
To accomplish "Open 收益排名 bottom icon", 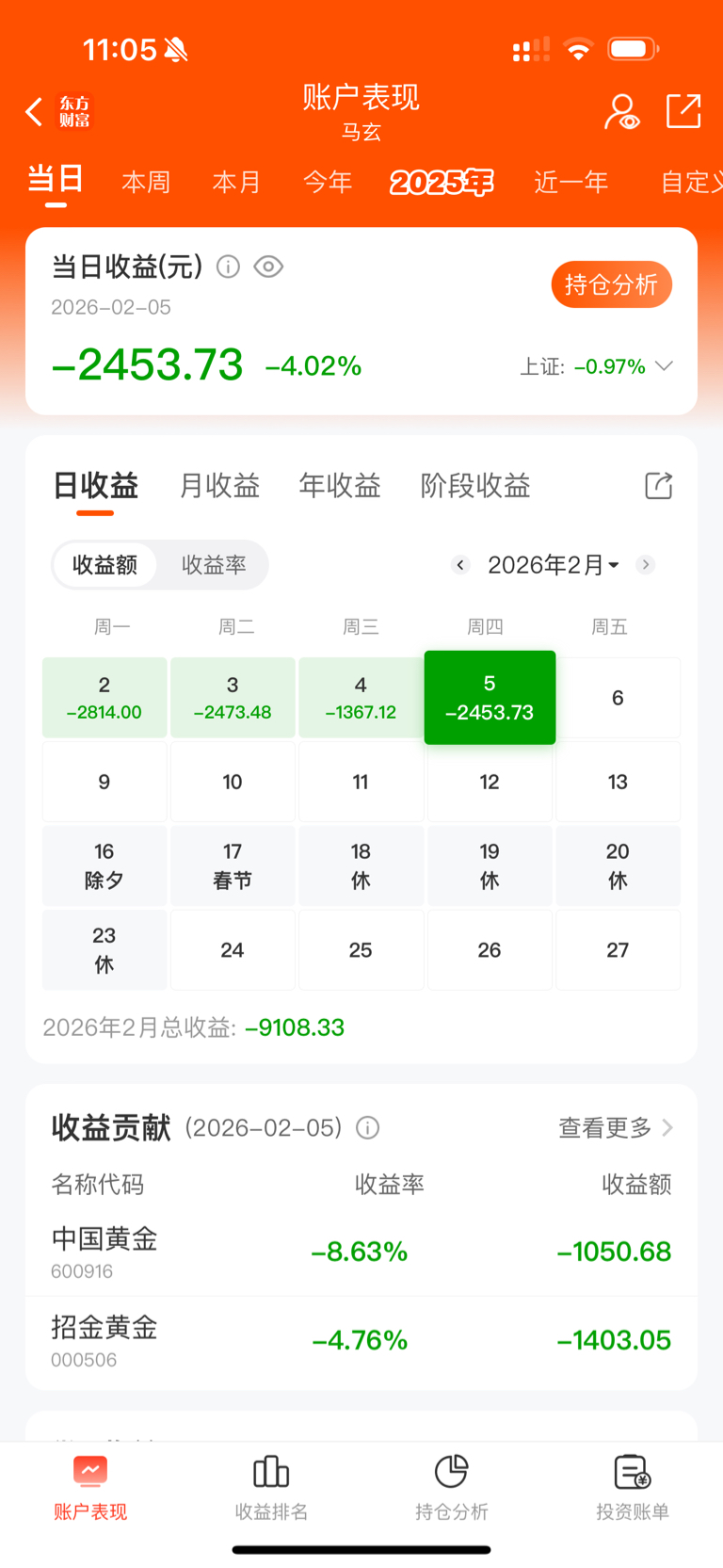I will click(x=271, y=1471).
